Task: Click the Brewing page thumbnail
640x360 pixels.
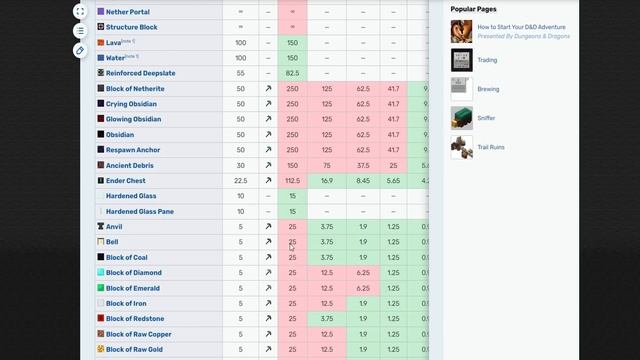Action: 462,89
